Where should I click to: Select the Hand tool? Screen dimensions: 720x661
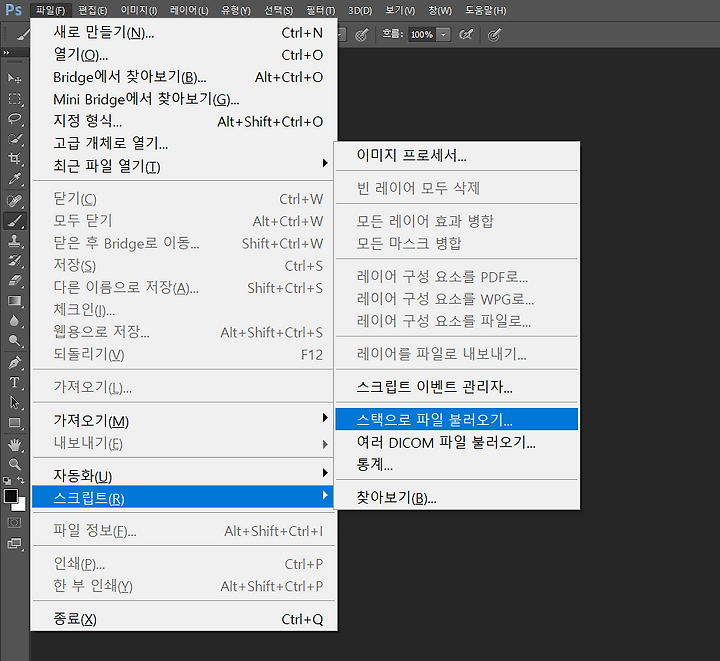(14, 444)
